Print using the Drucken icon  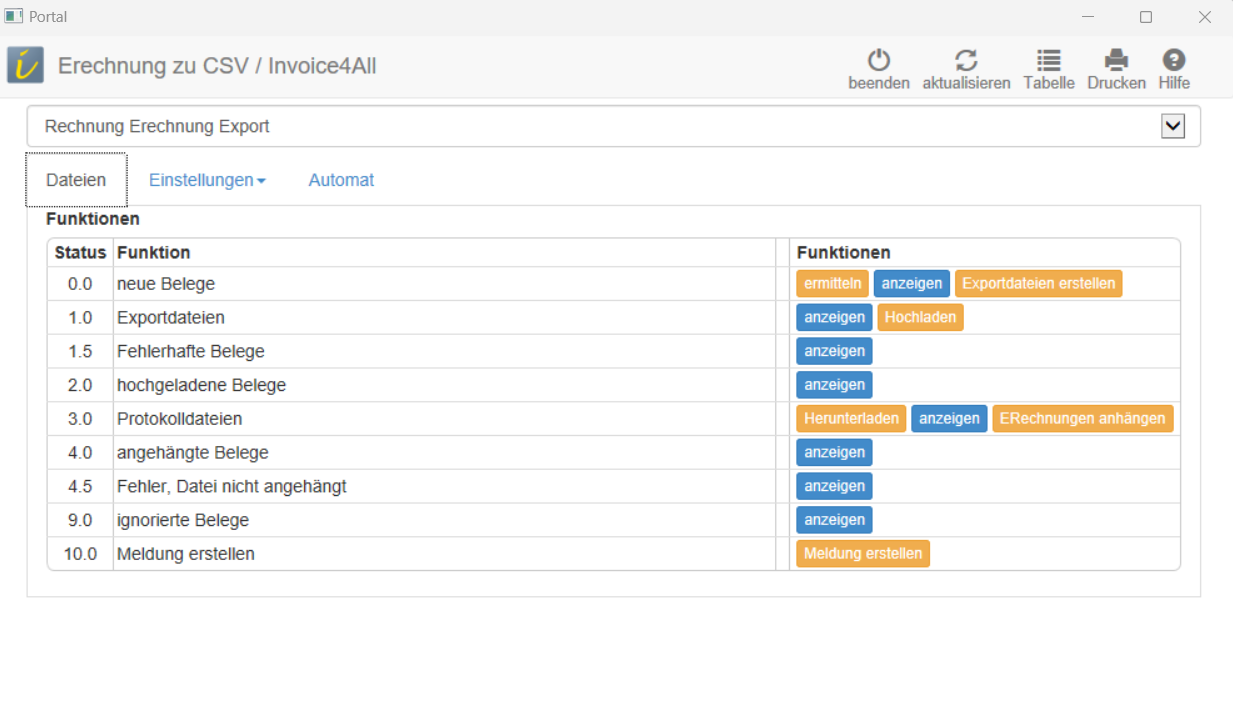pyautogui.click(x=1116, y=60)
